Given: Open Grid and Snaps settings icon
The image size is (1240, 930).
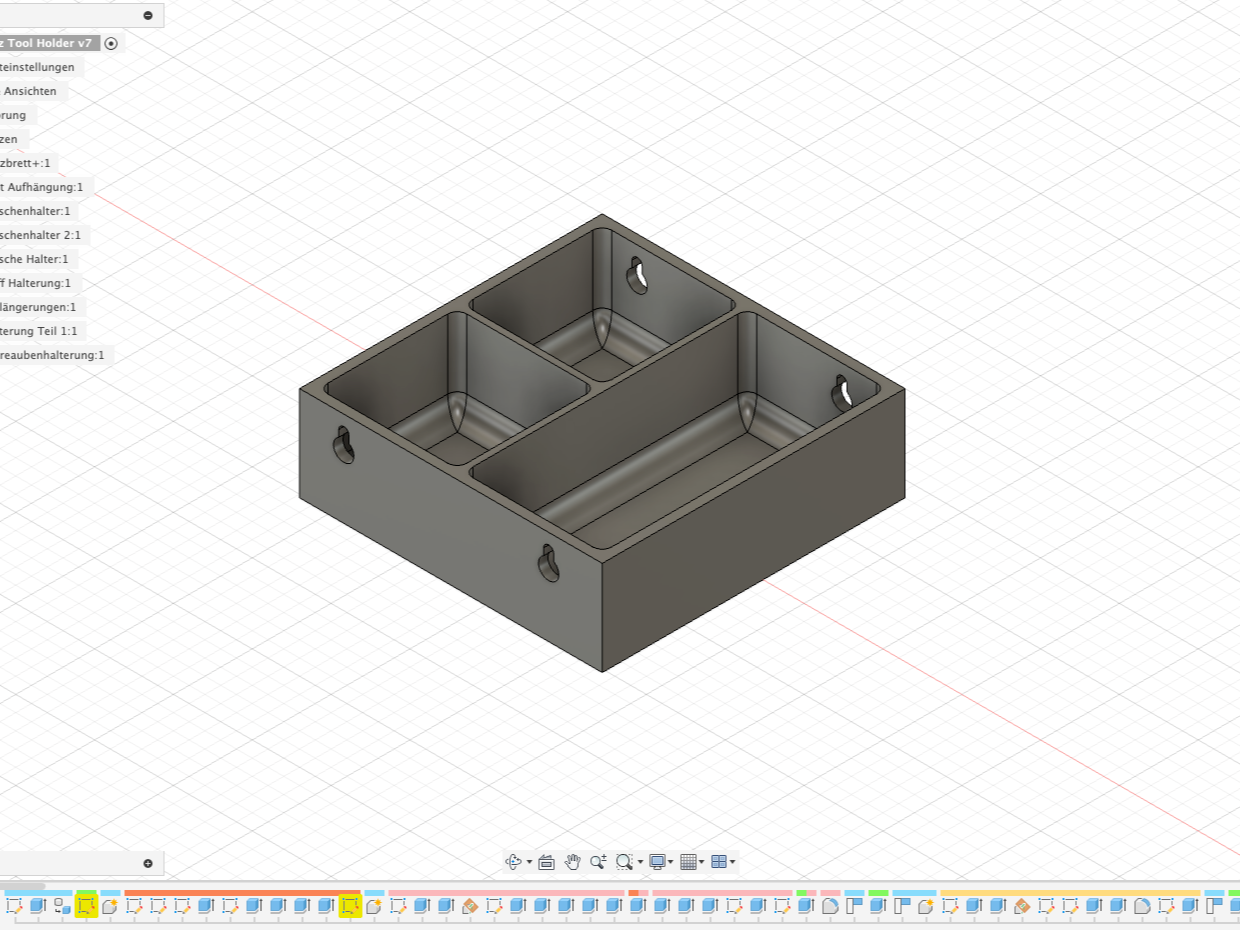Looking at the screenshot, I should [687, 861].
